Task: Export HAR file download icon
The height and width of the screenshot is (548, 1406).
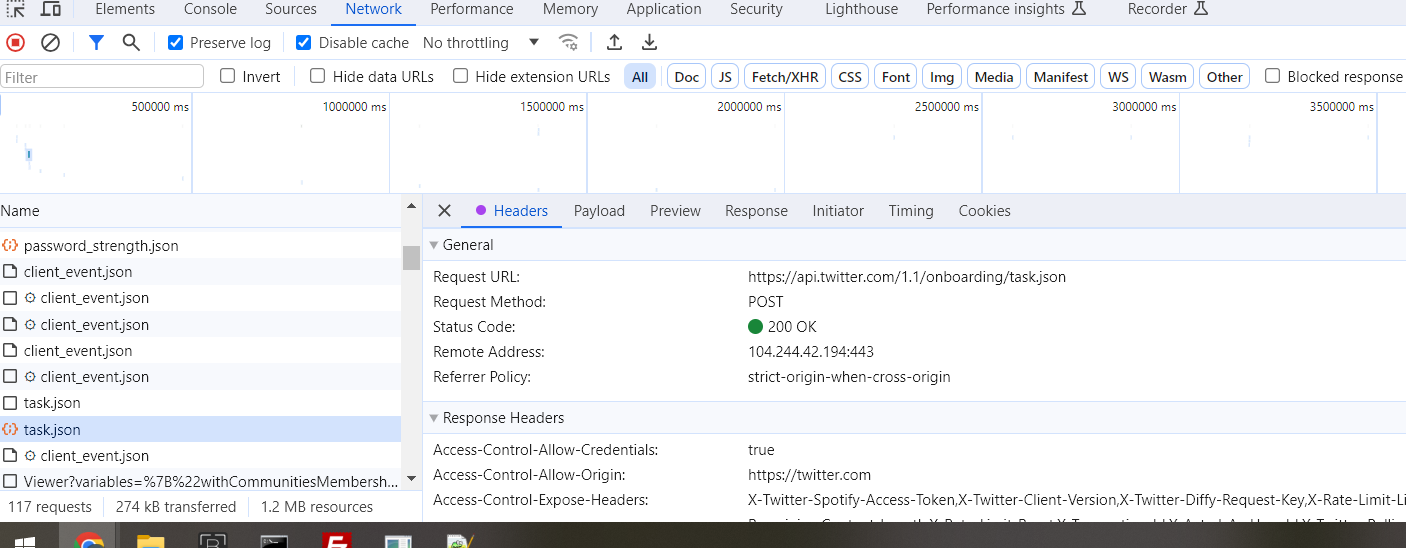Action: point(649,42)
